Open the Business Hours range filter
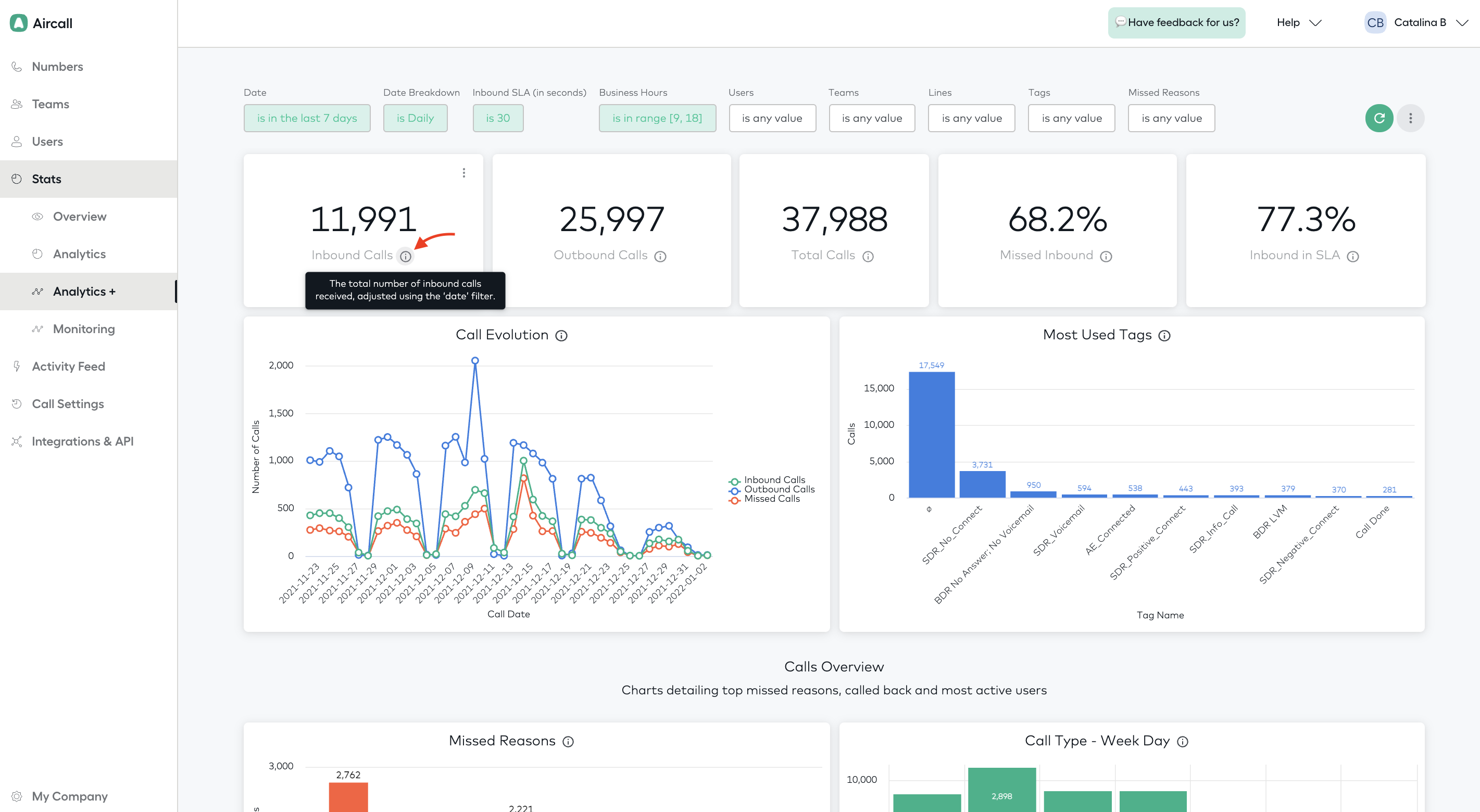The width and height of the screenshot is (1480, 812). click(657, 118)
